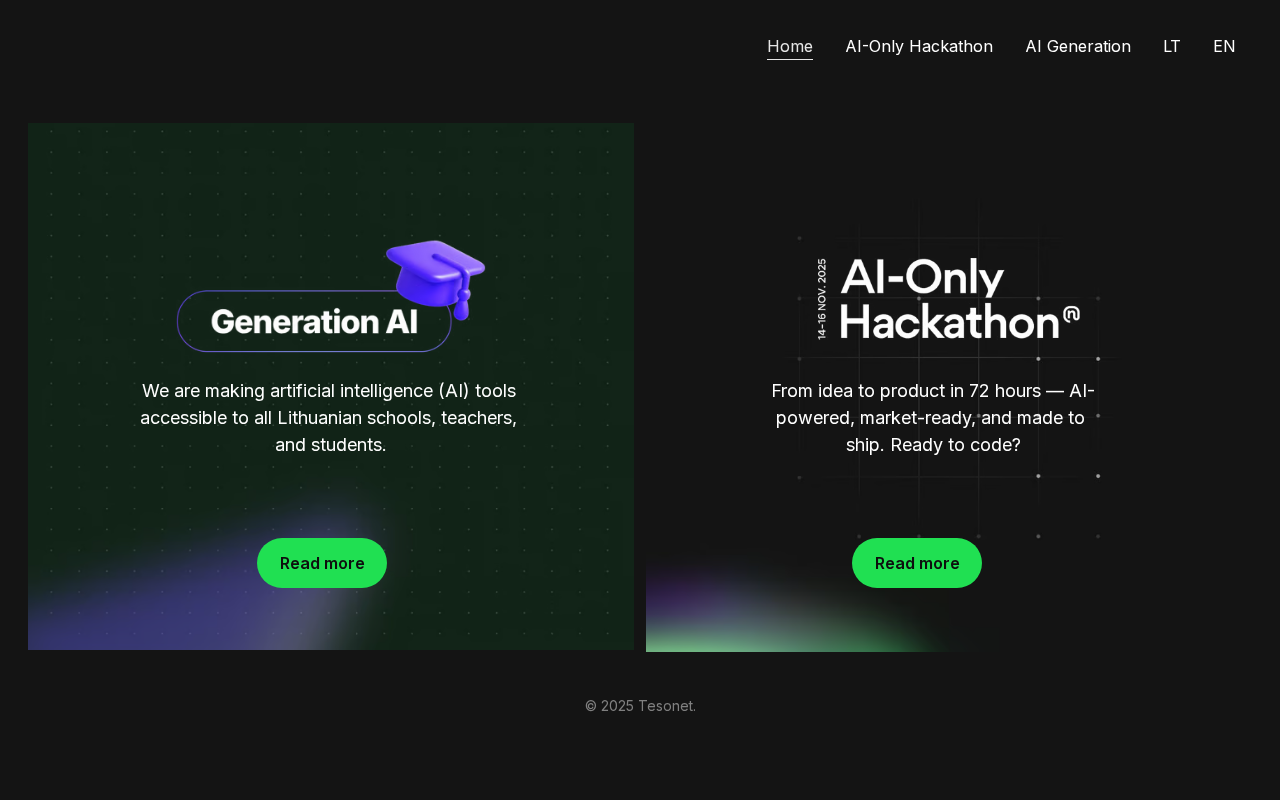Click the purple graduation cap icon

coord(435,279)
